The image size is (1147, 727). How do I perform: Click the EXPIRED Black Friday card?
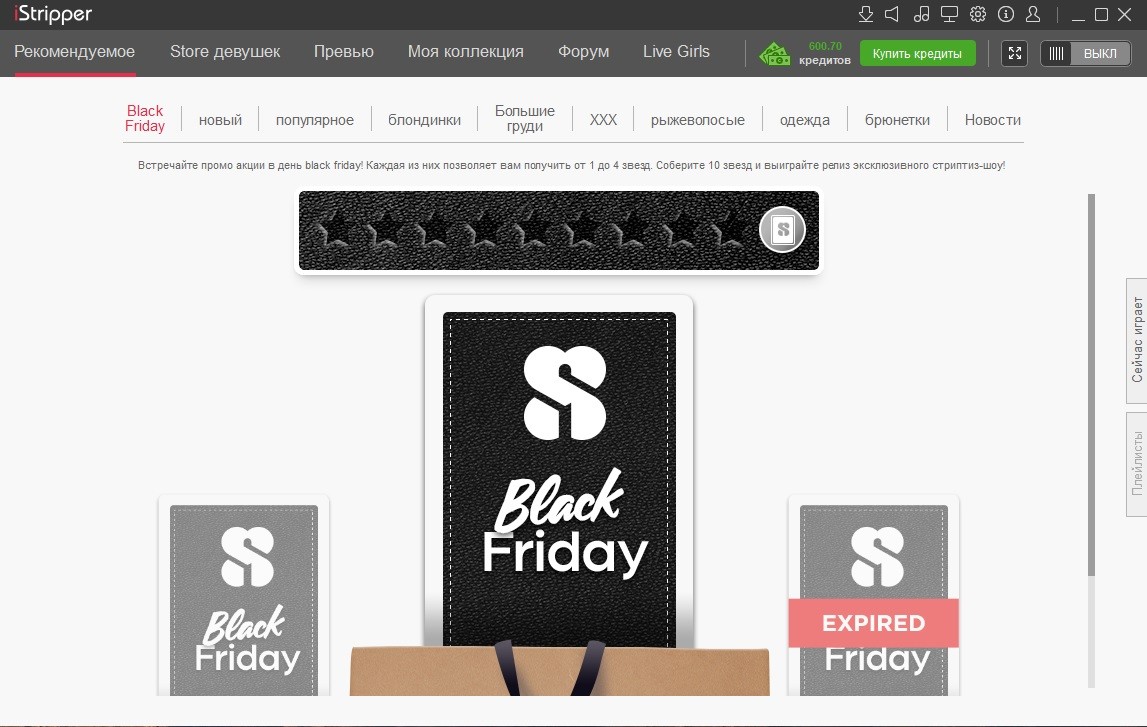pyautogui.click(x=873, y=596)
